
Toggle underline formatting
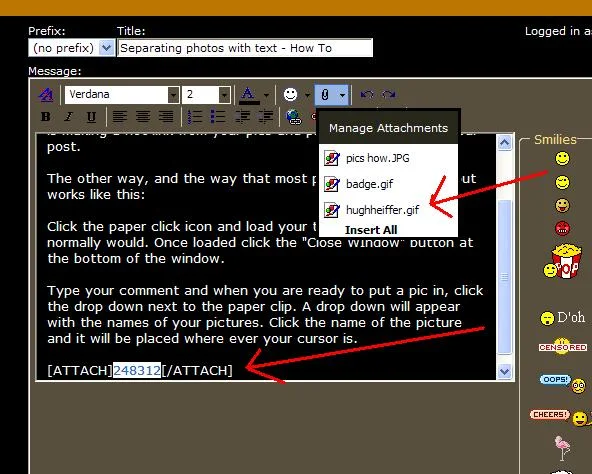tap(91, 117)
